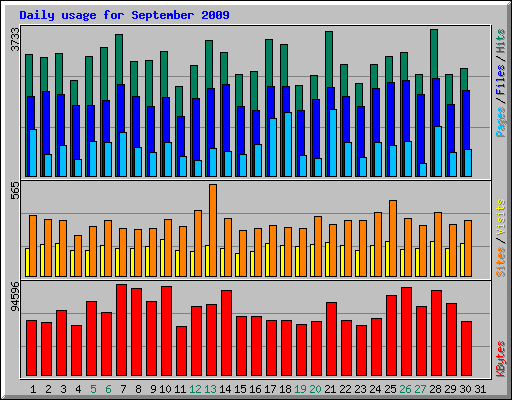Select the red KBytes bar for day 30
The height and width of the screenshot is (400, 512).
coord(466,348)
